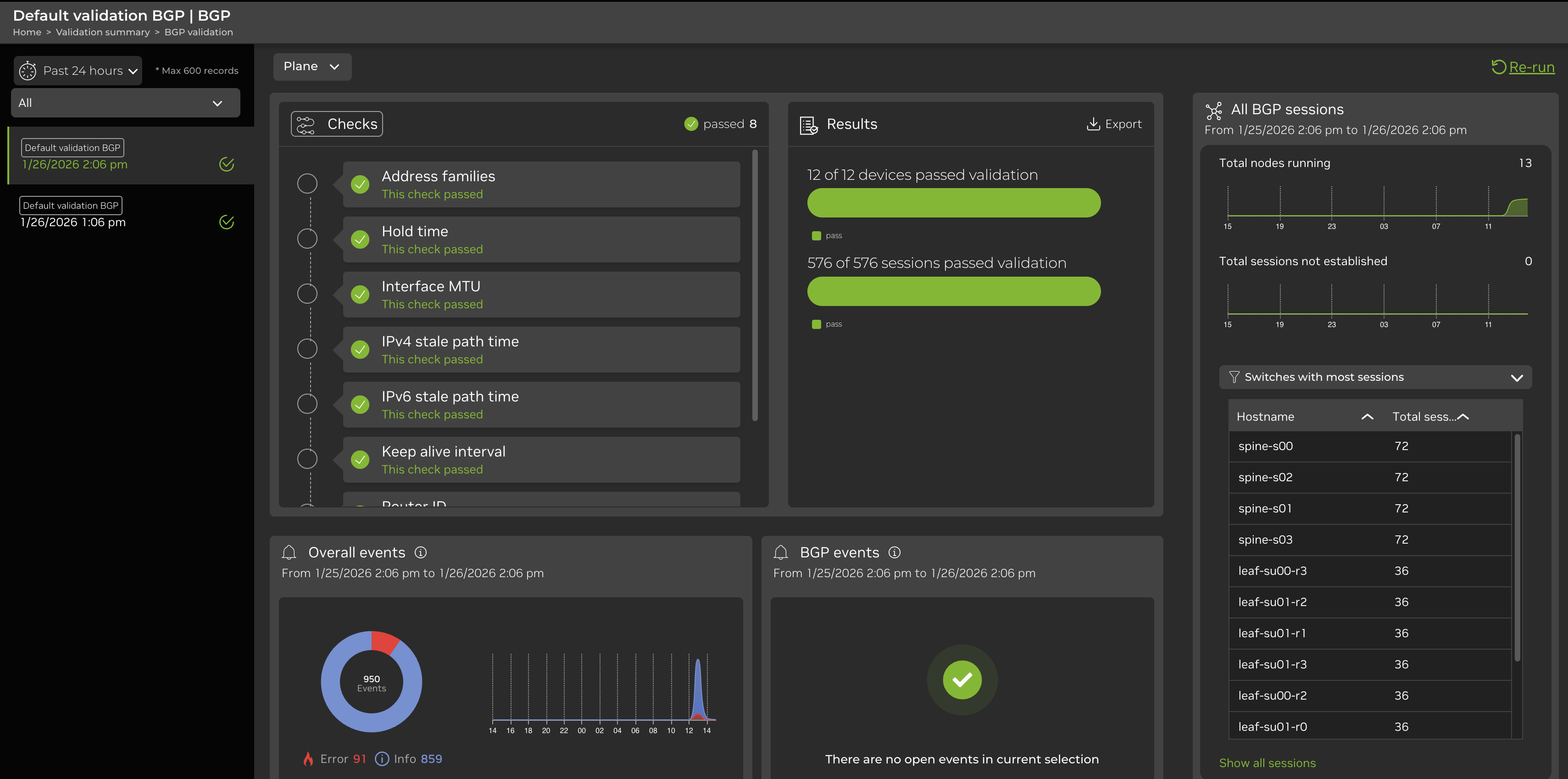Image resolution: width=1568 pixels, height=779 pixels.
Task: Click the Checks list scrollbar
Action: tap(755, 286)
